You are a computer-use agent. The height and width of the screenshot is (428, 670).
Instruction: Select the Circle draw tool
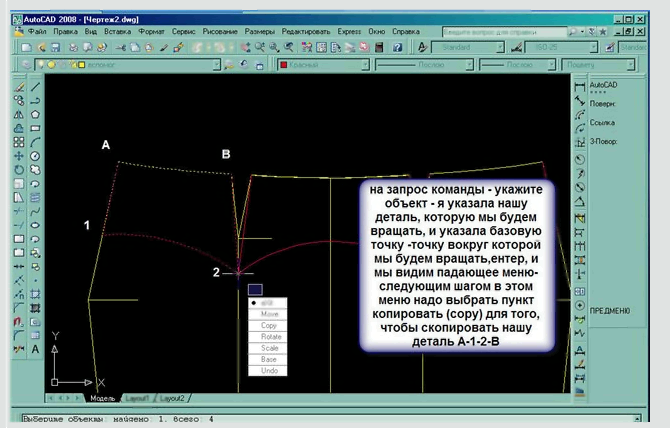pos(36,157)
